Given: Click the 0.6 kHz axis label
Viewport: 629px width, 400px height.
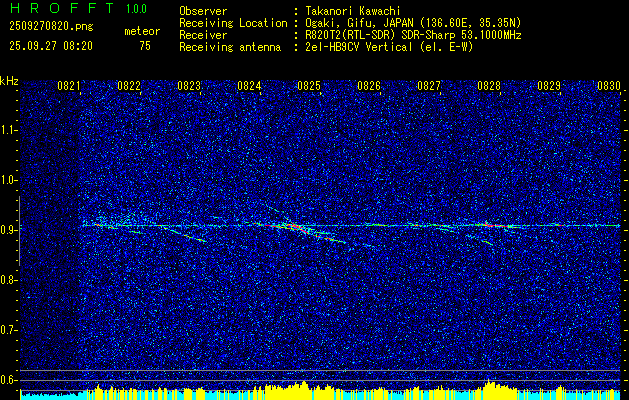Looking at the screenshot, I should point(7,380).
